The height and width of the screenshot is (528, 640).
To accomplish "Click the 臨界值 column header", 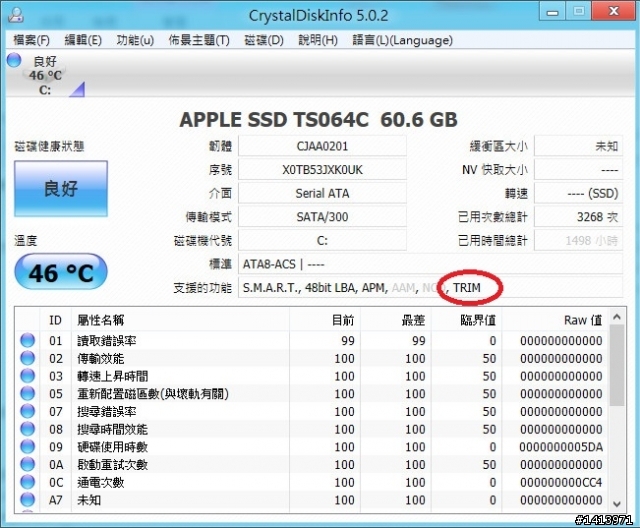I will (467, 320).
